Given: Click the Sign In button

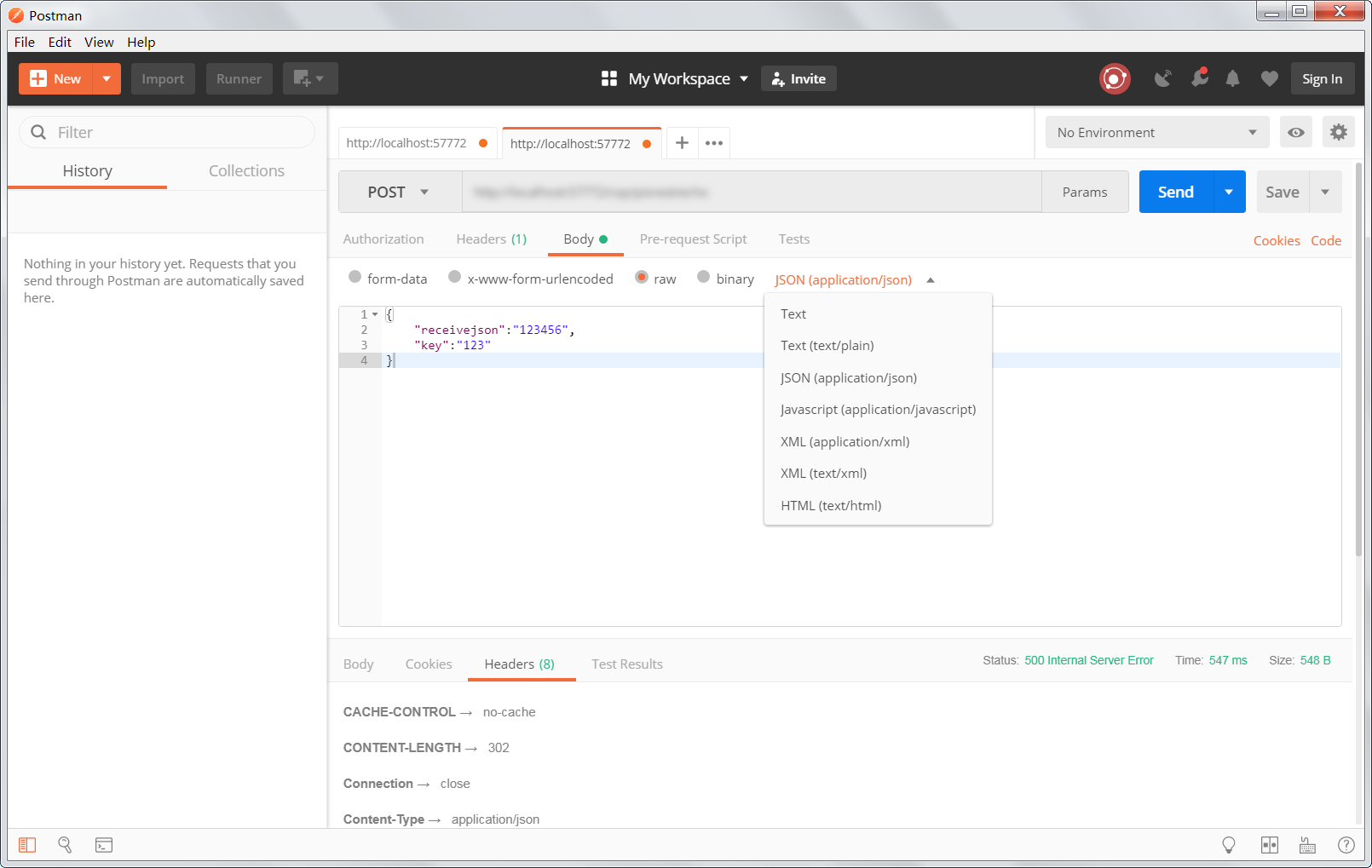Looking at the screenshot, I should 1322,78.
